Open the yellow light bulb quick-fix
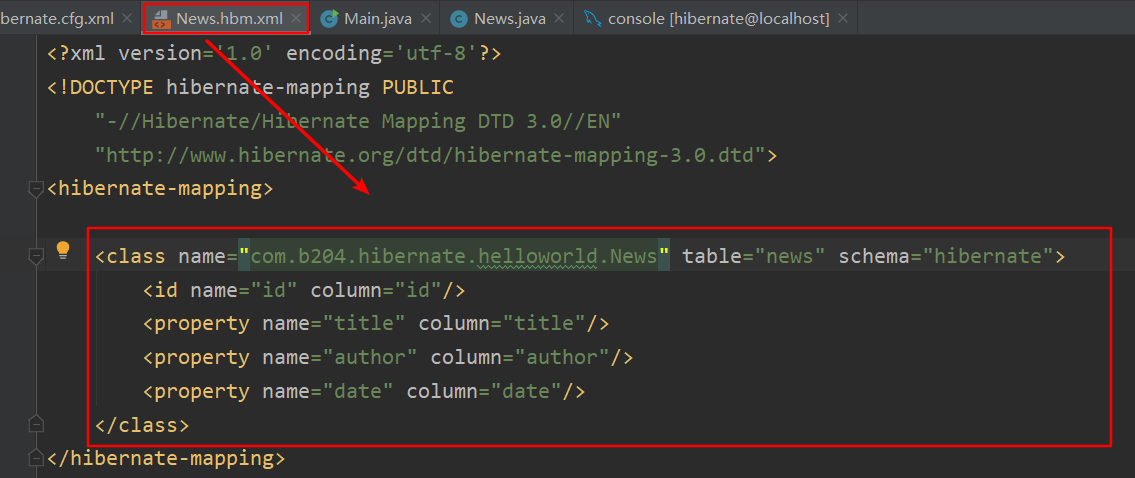 coord(63,251)
